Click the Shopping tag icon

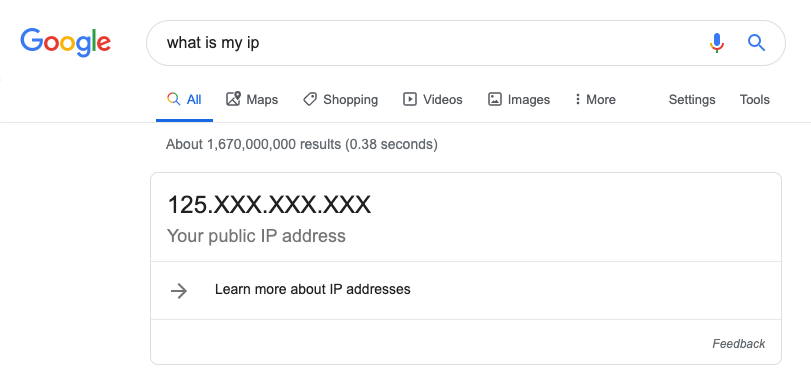[310, 99]
